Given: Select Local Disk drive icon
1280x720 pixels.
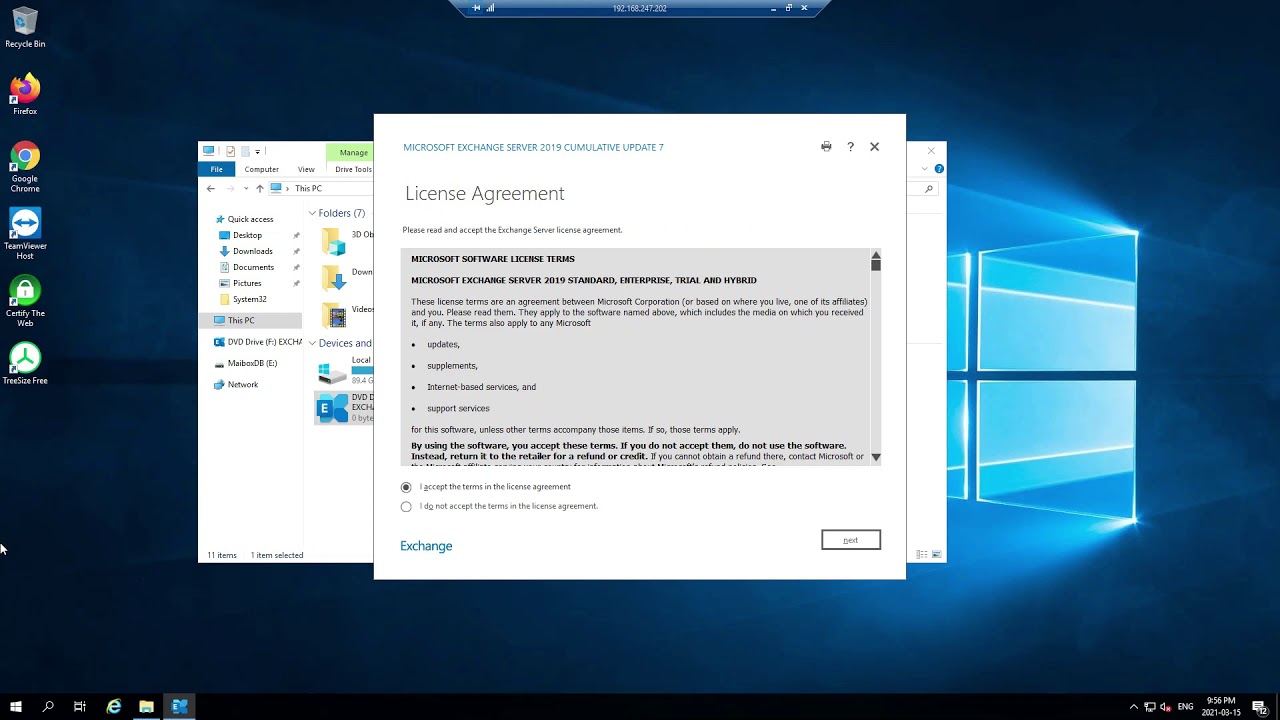Looking at the screenshot, I should tap(332, 373).
